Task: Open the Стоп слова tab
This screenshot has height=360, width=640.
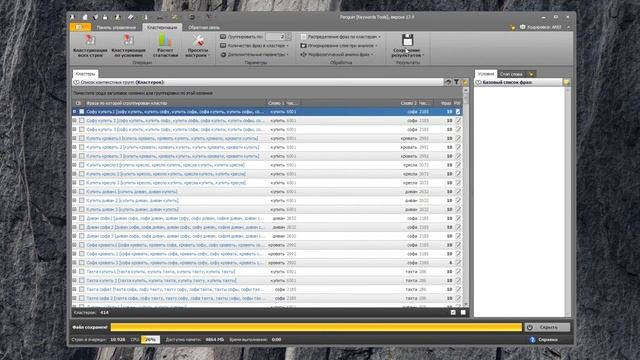Action: point(511,74)
